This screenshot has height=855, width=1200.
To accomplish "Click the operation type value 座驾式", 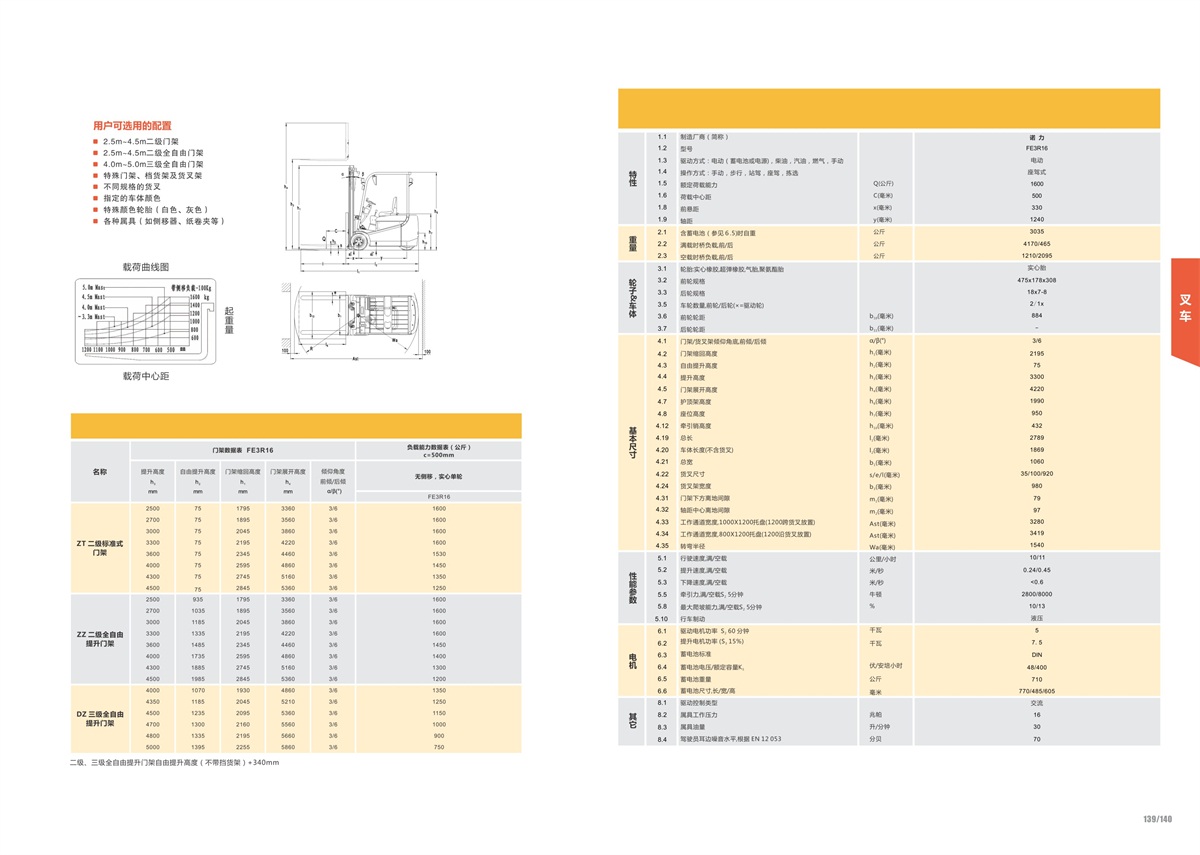I will pyautogui.click(x=1036, y=172).
